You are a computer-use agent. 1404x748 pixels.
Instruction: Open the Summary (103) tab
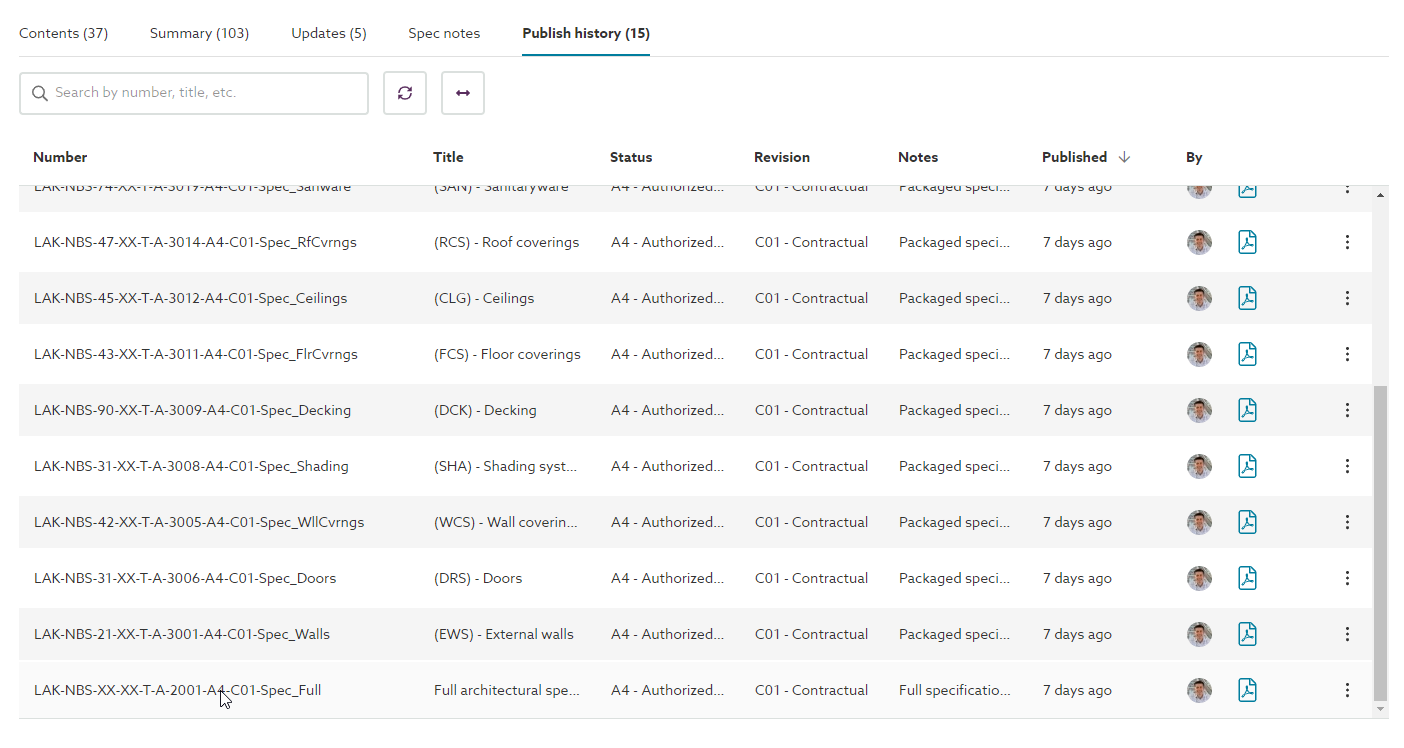[199, 33]
